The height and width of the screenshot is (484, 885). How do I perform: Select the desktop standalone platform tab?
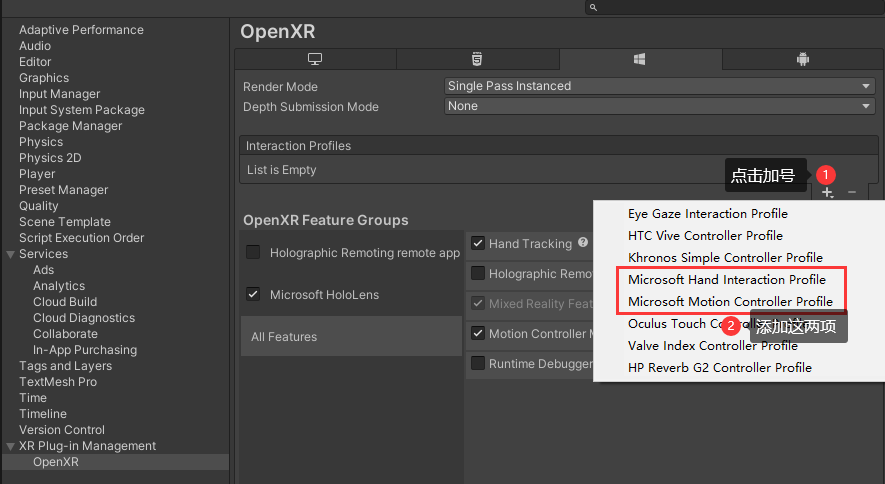[315, 59]
